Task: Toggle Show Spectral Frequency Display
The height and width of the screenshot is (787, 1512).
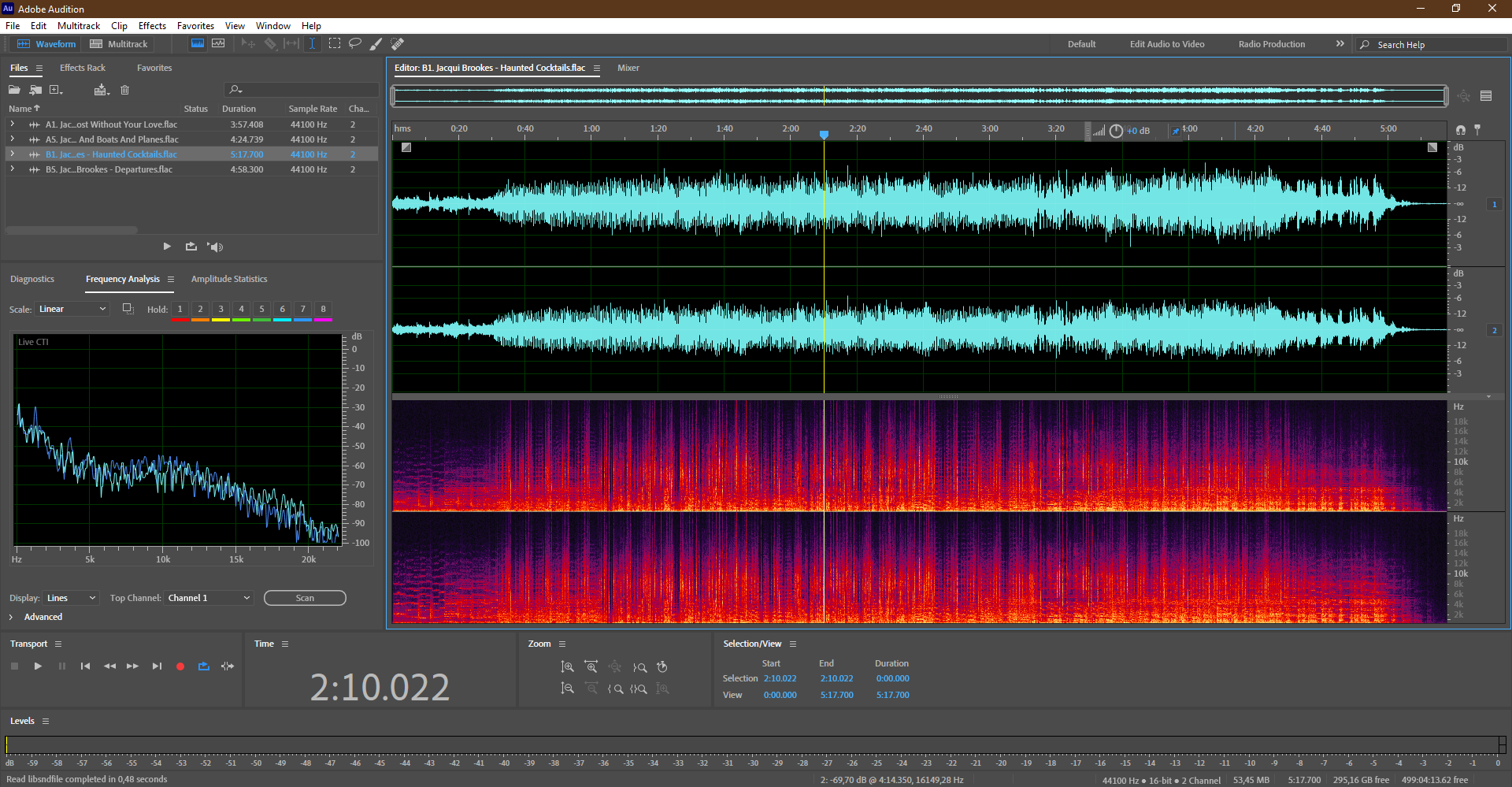Action: (197, 44)
